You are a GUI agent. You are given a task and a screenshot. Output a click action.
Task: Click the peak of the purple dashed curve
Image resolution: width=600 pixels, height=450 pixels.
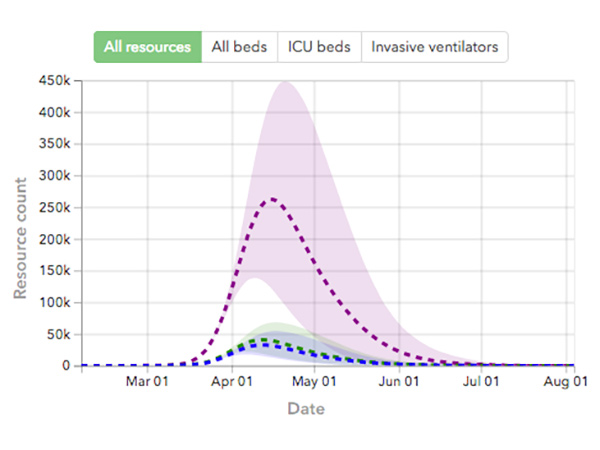click(x=272, y=199)
